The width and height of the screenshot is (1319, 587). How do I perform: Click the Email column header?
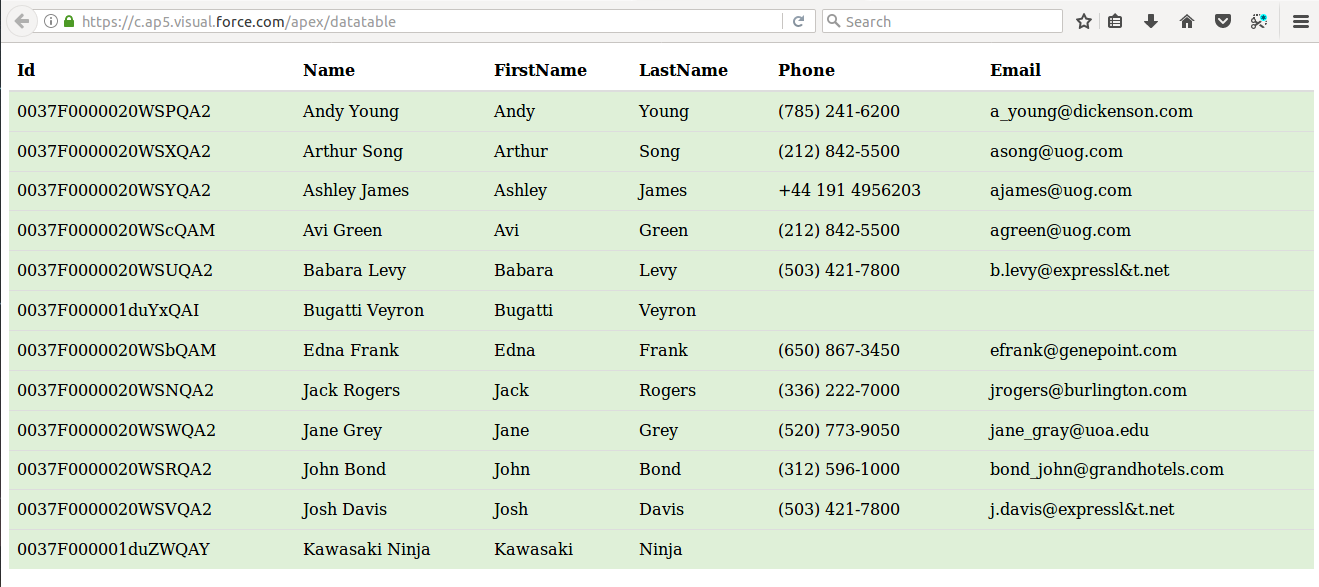[x=1015, y=70]
